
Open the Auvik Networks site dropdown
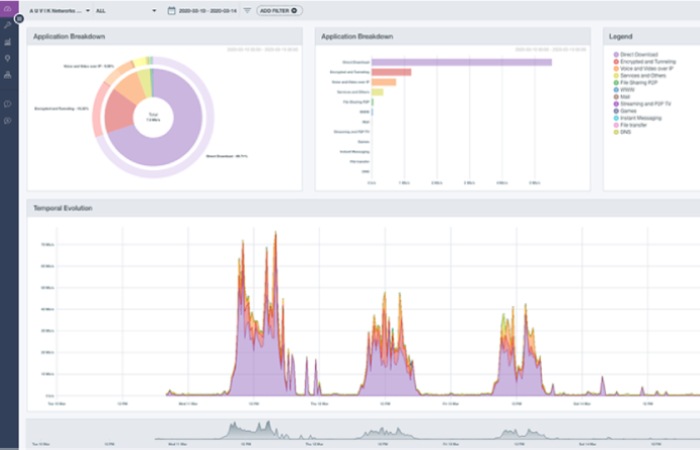click(60, 11)
